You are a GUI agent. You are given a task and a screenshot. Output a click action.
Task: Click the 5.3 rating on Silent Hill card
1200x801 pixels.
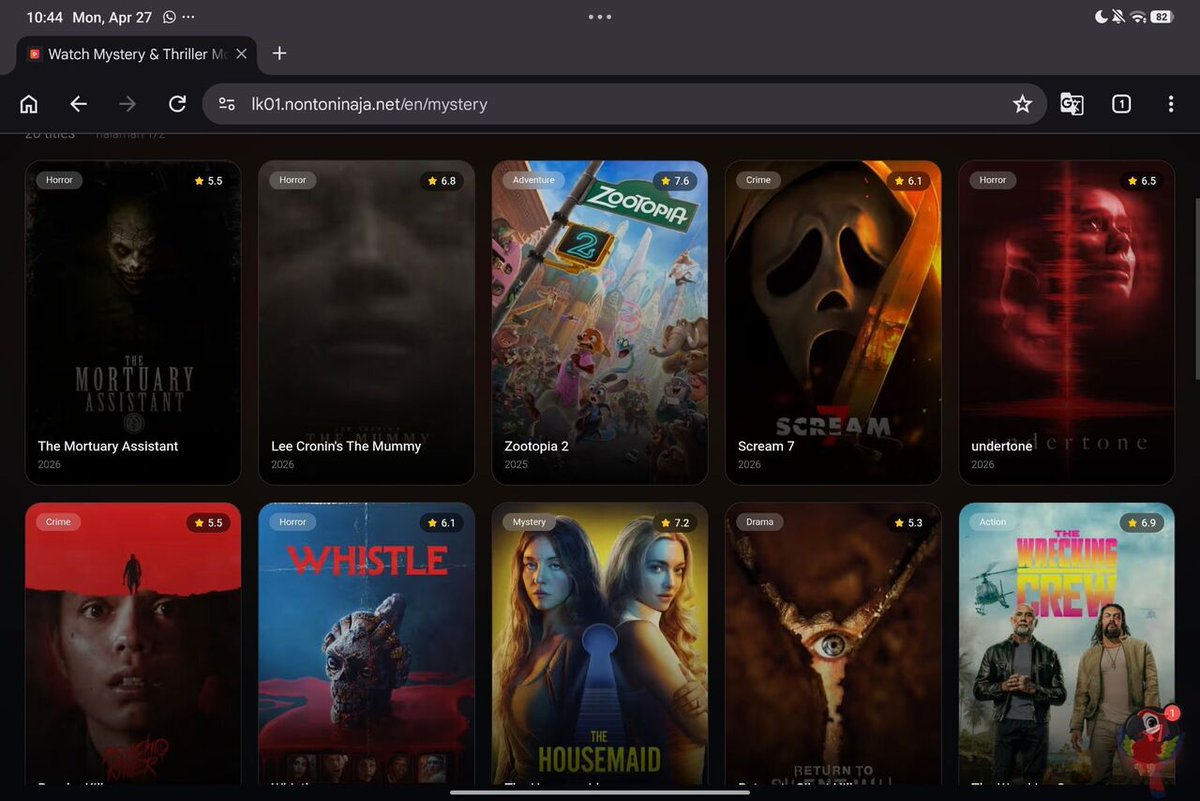tap(908, 523)
